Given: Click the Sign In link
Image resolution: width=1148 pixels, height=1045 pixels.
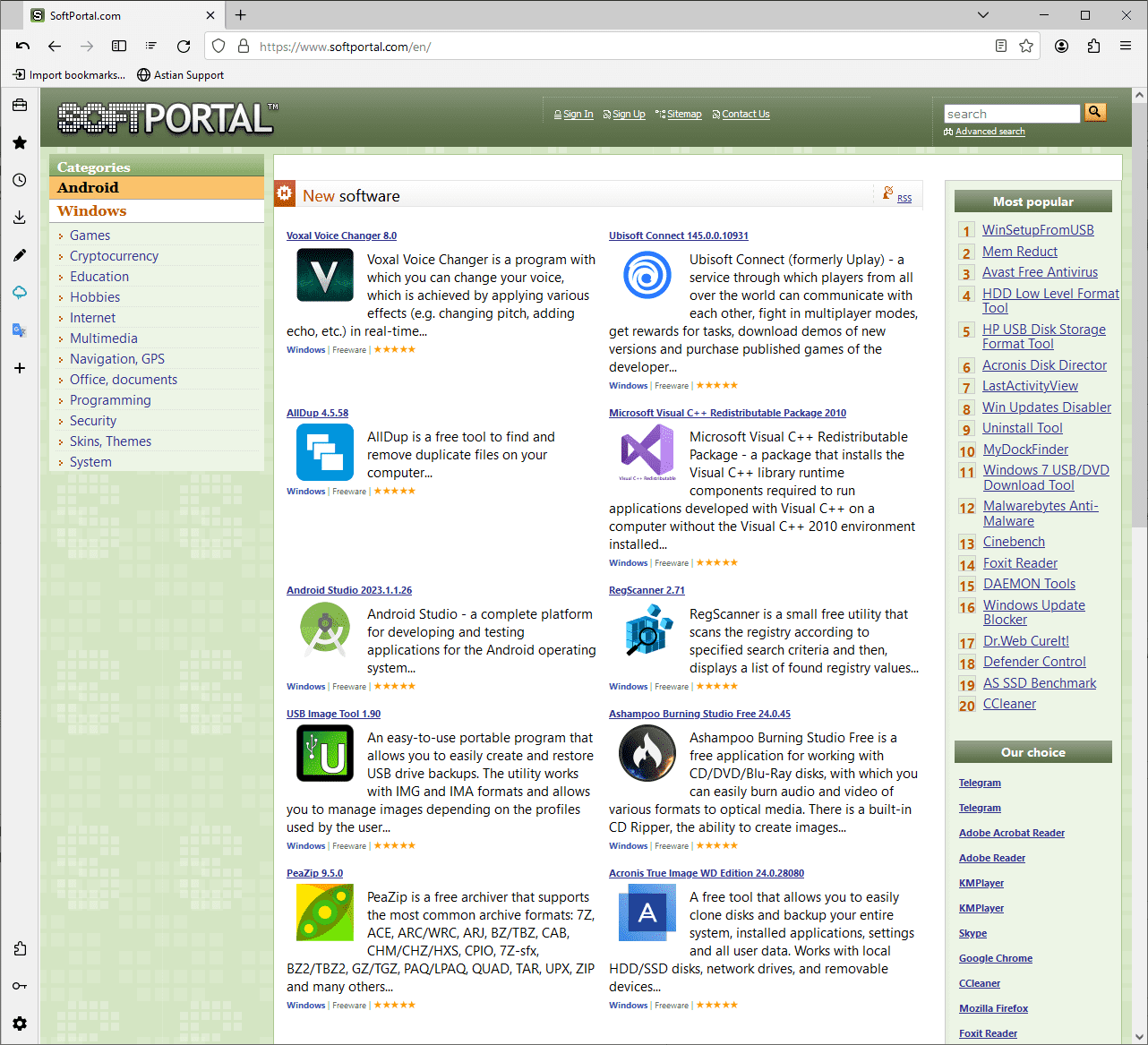Looking at the screenshot, I should click(578, 115).
